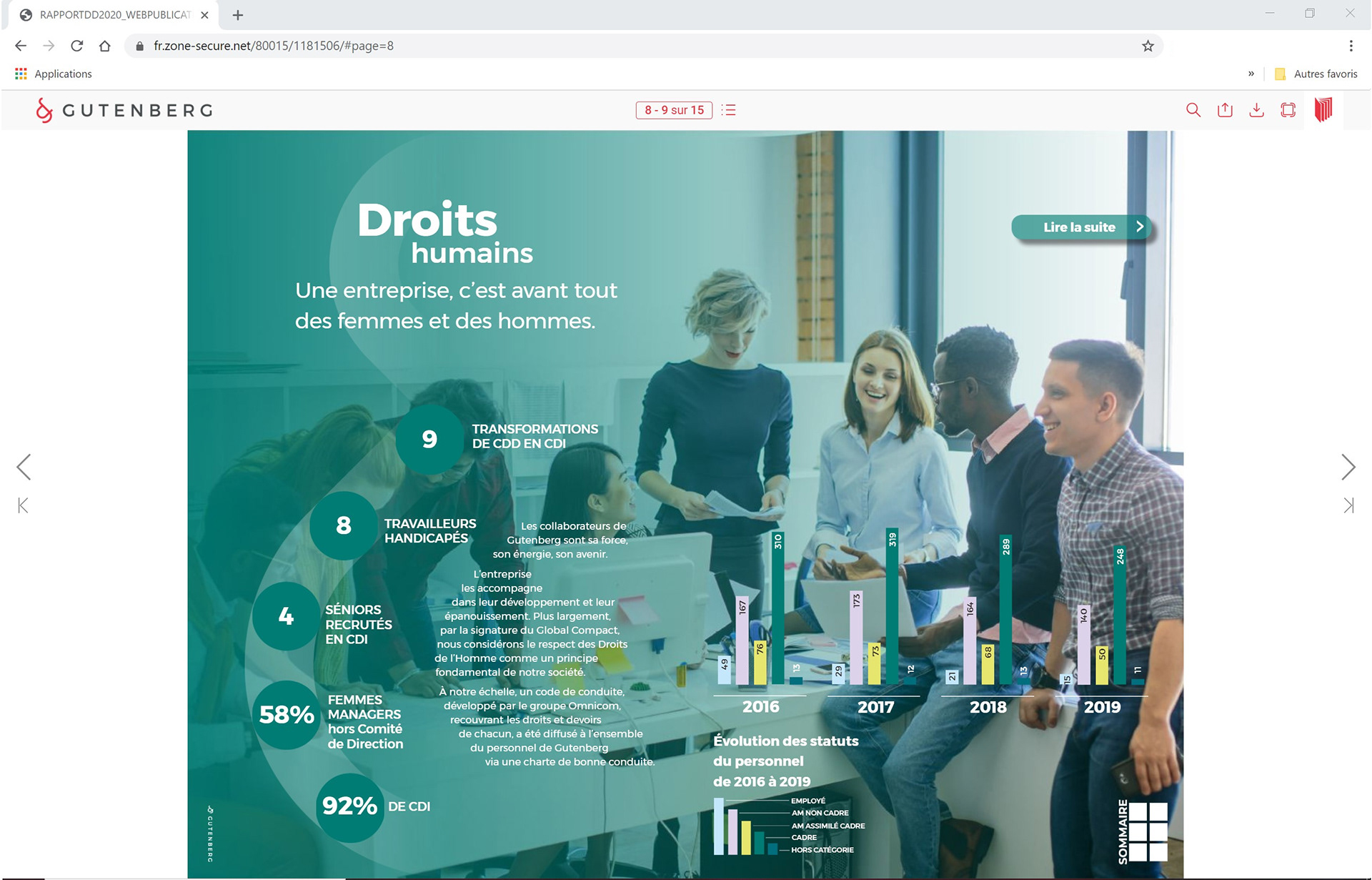
Task: Open the search magnifier in viewer toolbar
Action: (x=1193, y=110)
